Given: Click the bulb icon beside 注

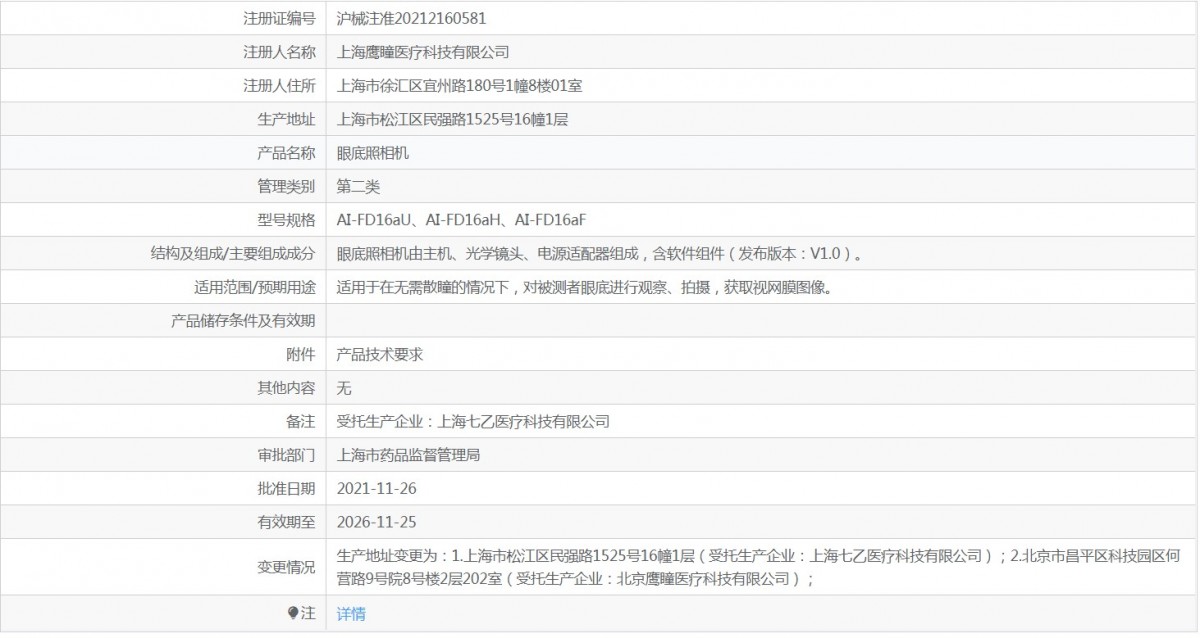Looking at the screenshot, I should coord(293,612).
